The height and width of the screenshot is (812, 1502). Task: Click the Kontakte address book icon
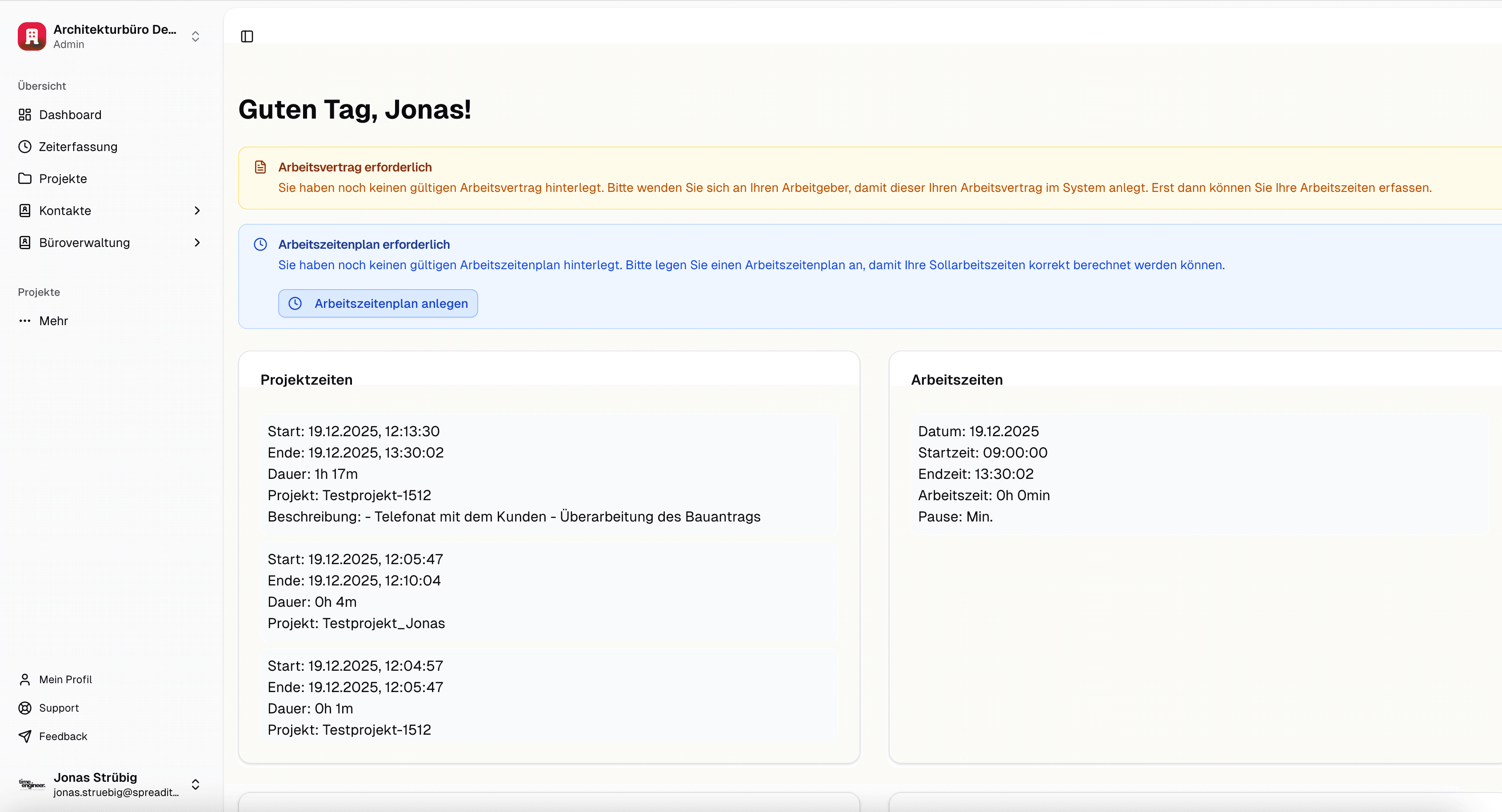coord(25,211)
